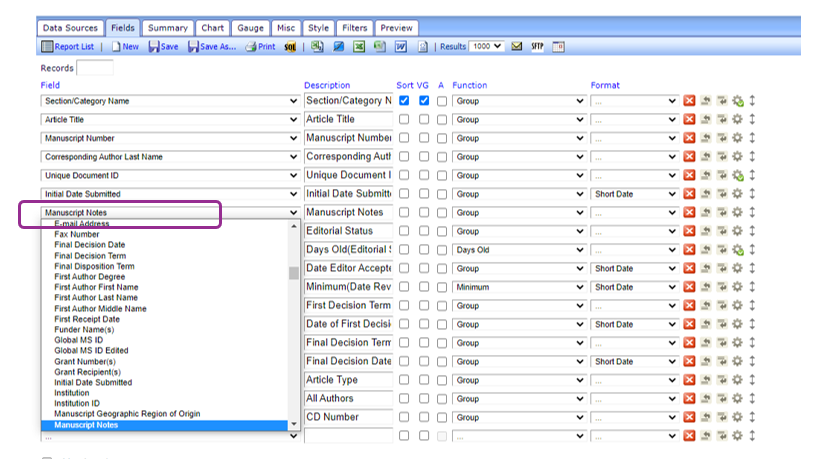Click the Report List button
Screen dimensions: 831x473
tap(68, 47)
